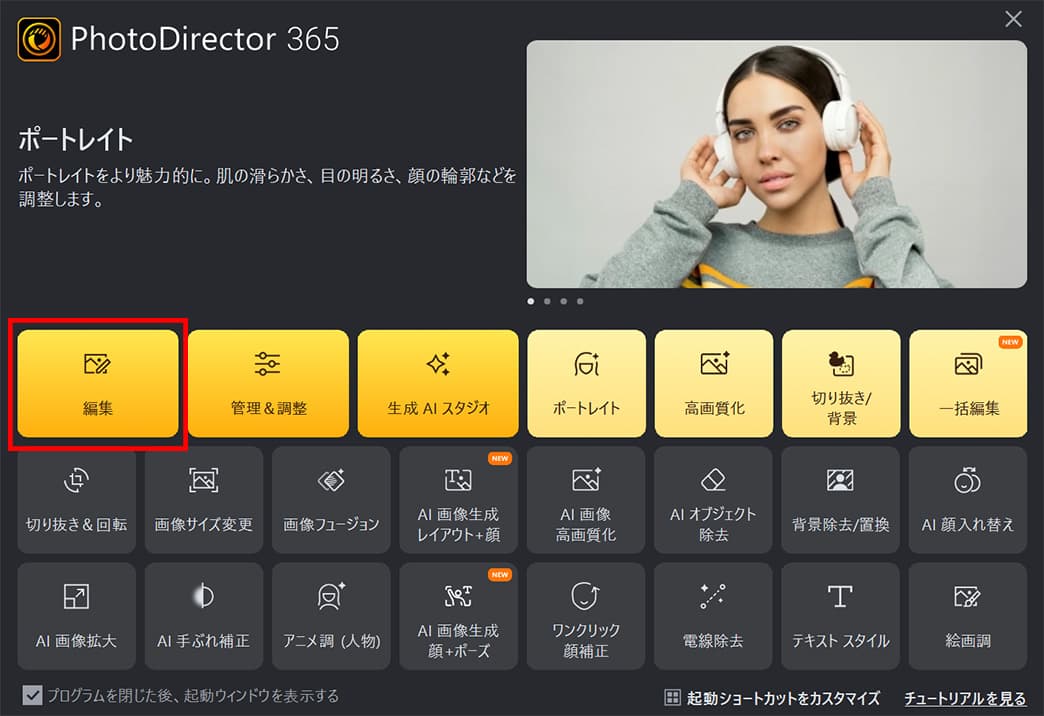The width and height of the screenshot is (1044, 716).
Task: Open the 背景除去/置換 tool
Action: pos(841,500)
